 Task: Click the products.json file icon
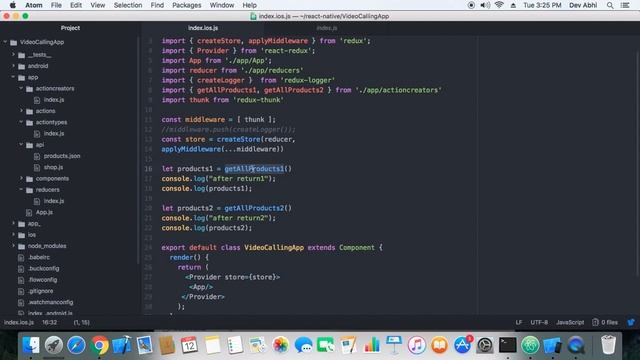37,156
